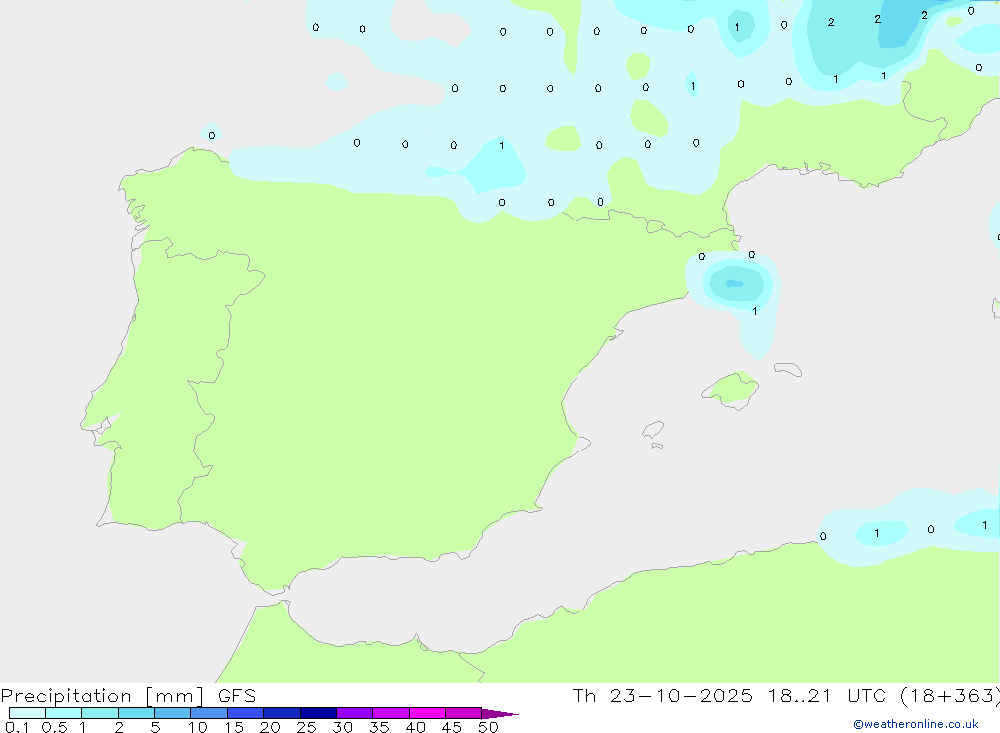Click the '45' legend scale label
The image size is (1000, 733).
click(452, 727)
